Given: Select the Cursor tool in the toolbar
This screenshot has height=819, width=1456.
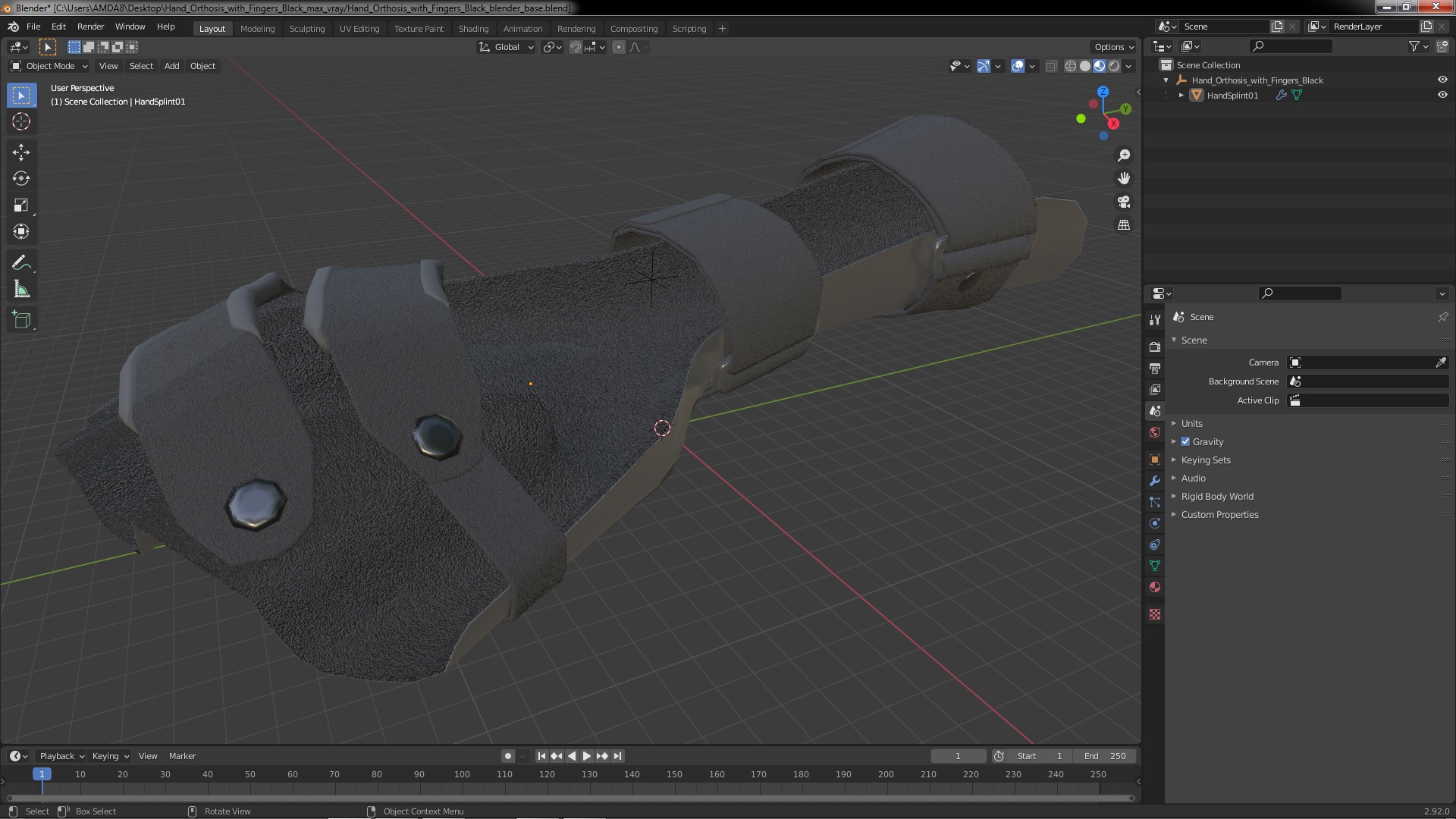Looking at the screenshot, I should (x=21, y=121).
